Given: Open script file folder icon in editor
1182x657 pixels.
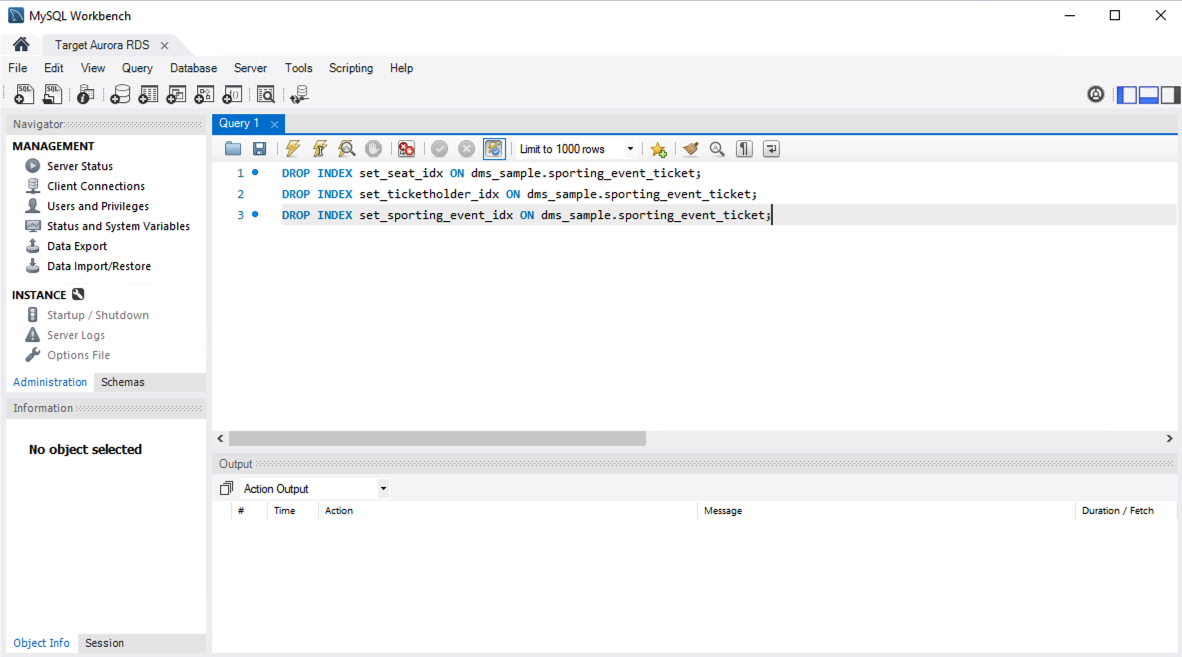Looking at the screenshot, I should pyautogui.click(x=233, y=149).
